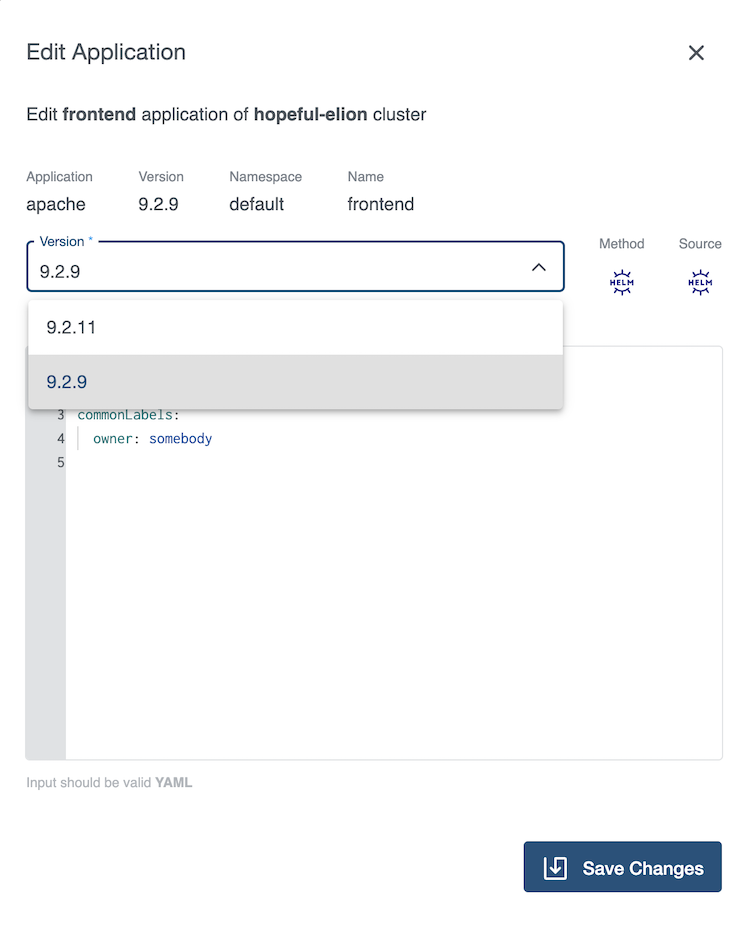This screenshot has height=931, width=747.
Task: Click the Helm icon under Method
Action: (x=621, y=282)
